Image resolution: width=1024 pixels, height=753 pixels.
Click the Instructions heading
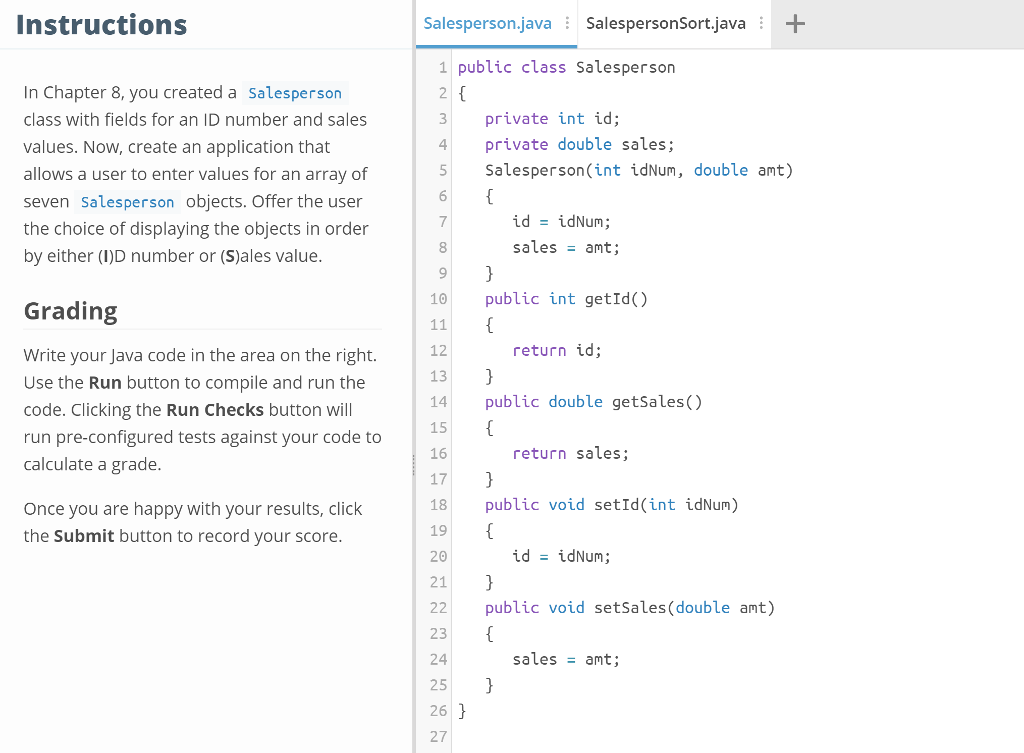(101, 25)
